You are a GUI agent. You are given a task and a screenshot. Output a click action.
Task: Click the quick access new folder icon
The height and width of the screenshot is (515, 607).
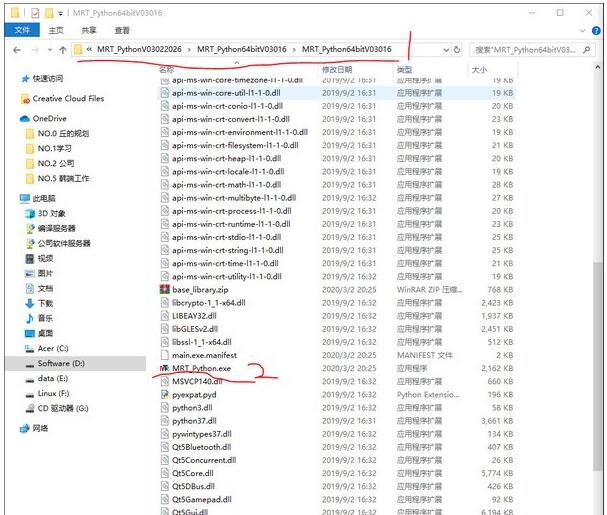pos(49,13)
